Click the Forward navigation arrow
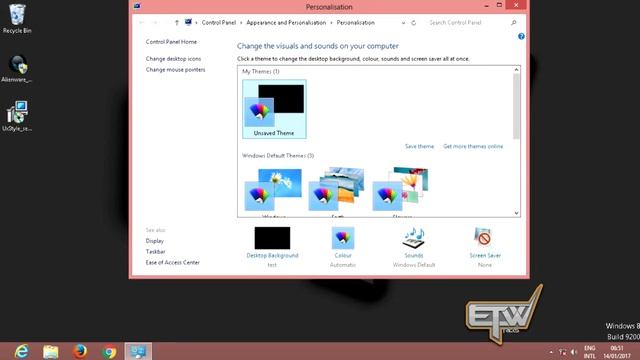Screen dimensions: 640x360 point(156,23)
